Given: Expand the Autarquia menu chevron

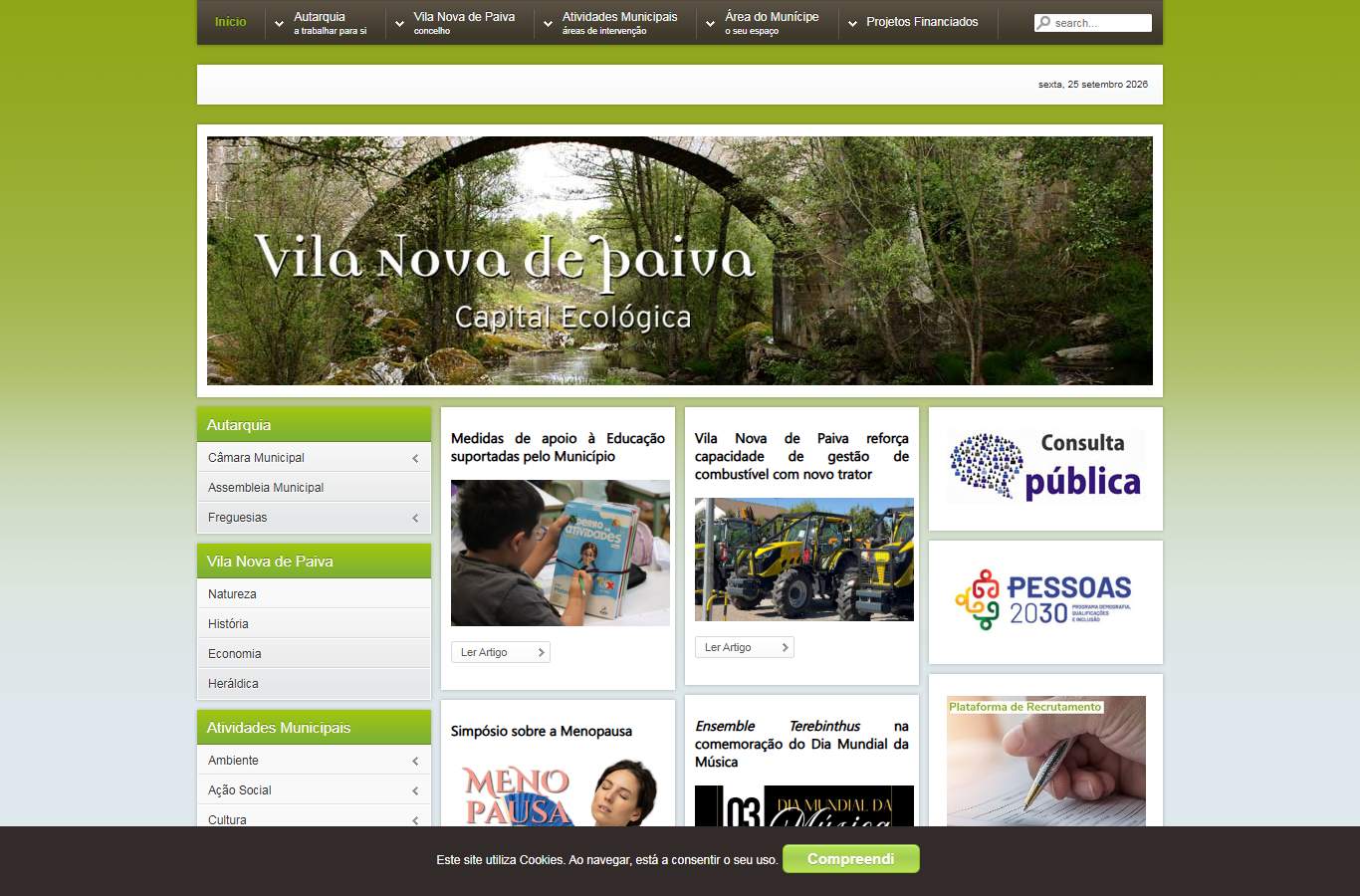Looking at the screenshot, I should [279, 23].
